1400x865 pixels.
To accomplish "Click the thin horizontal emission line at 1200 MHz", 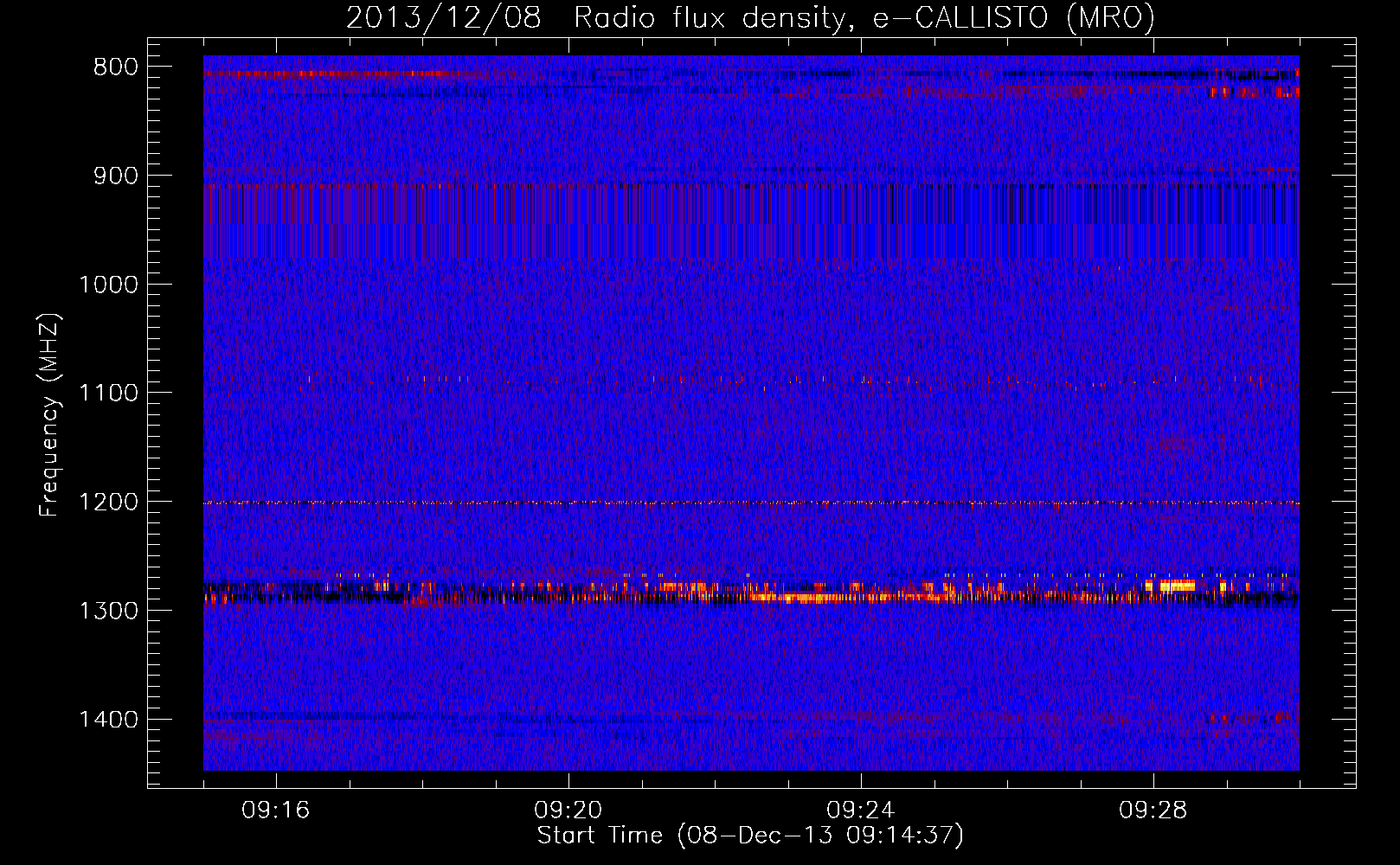I will point(751,503).
